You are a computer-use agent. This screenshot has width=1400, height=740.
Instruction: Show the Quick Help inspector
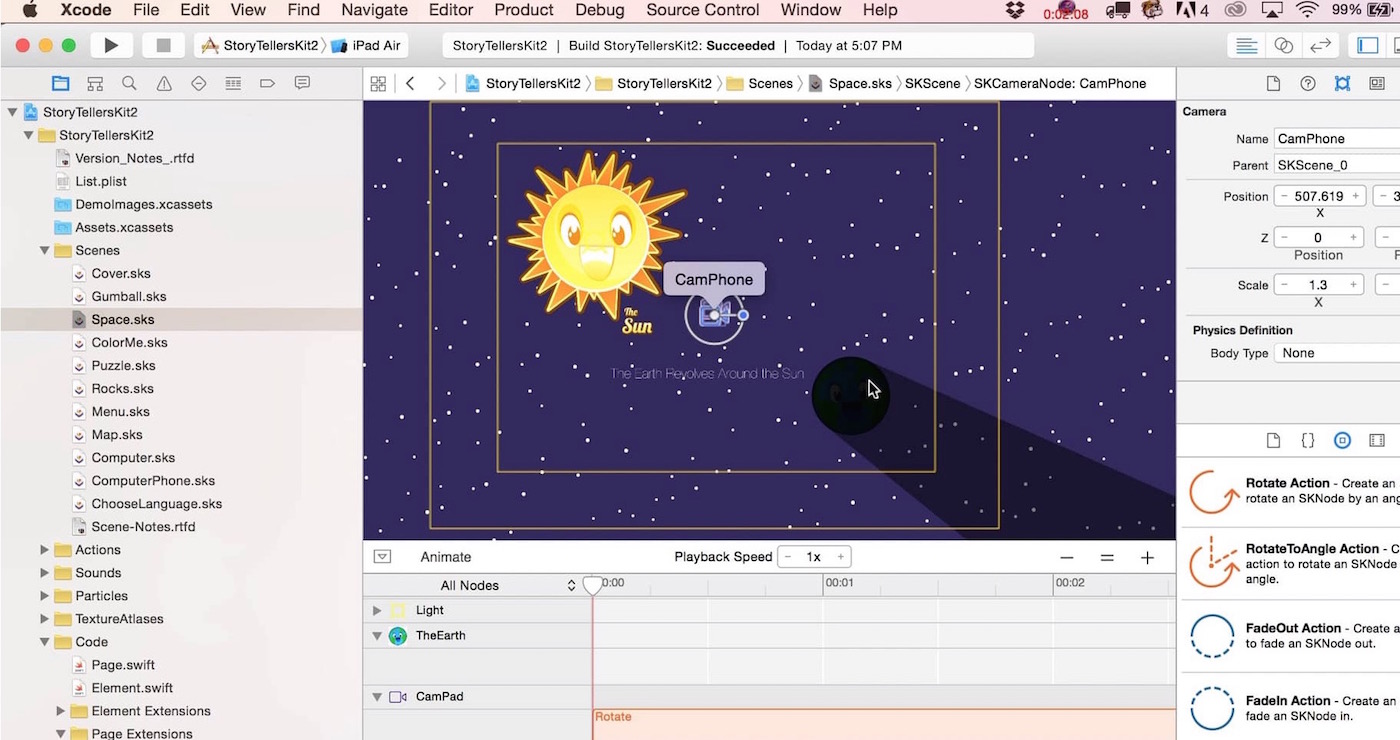[x=1307, y=83]
